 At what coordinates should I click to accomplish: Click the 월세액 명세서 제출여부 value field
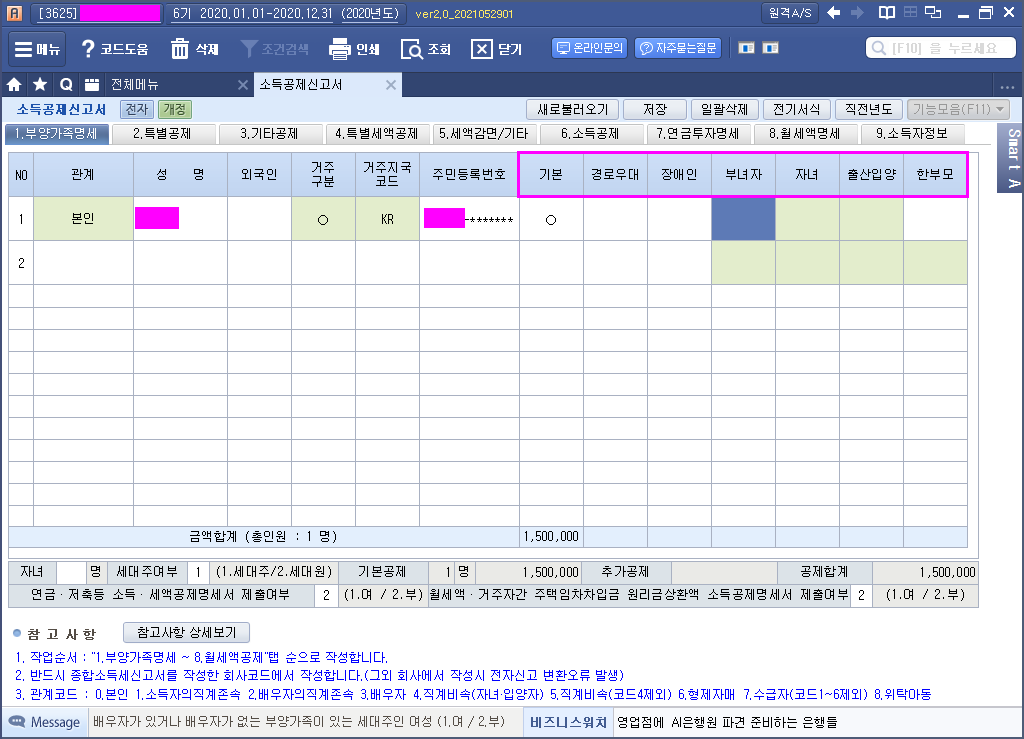point(861,595)
